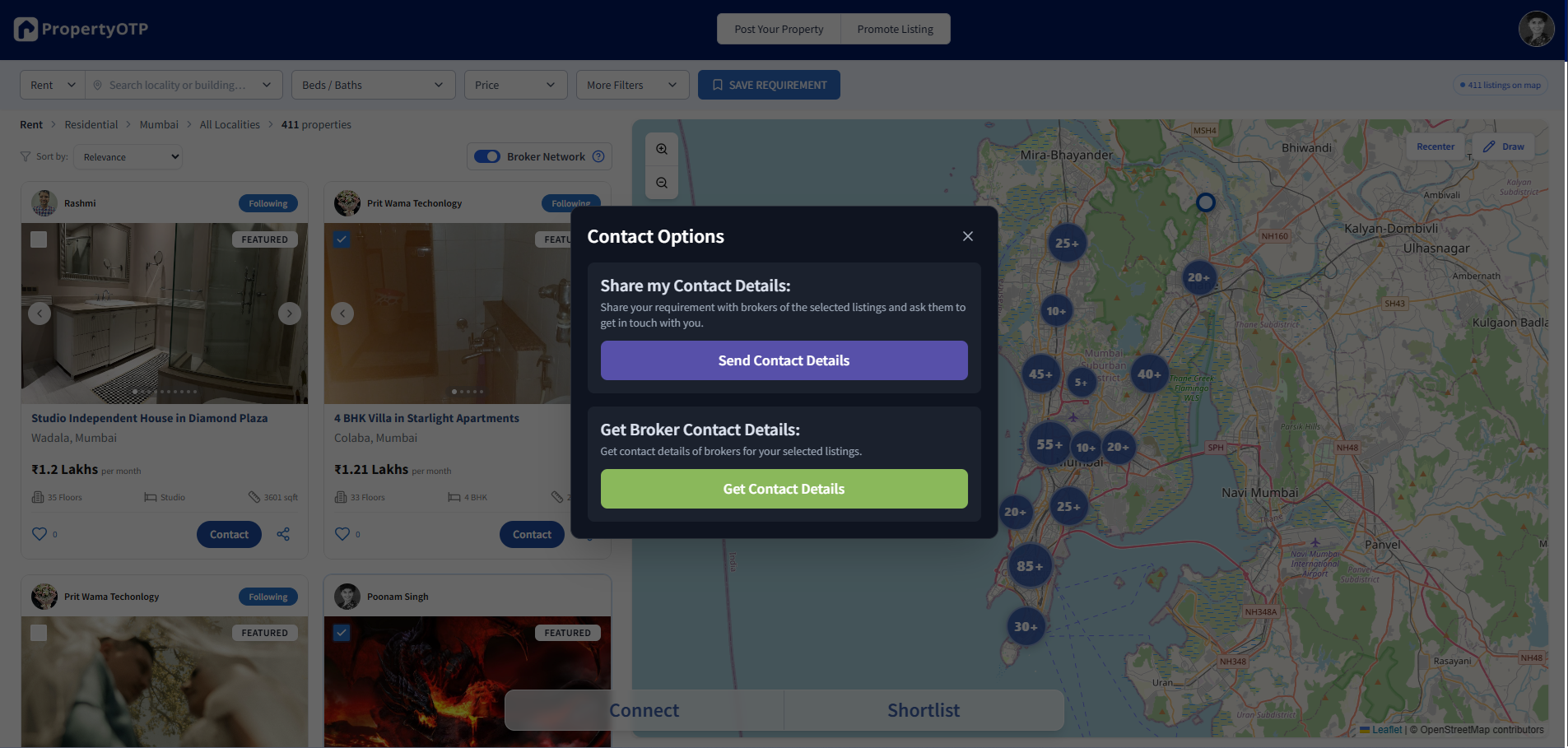Share the Diamond Plaza listing
The height and width of the screenshot is (748, 1568).
(x=283, y=534)
